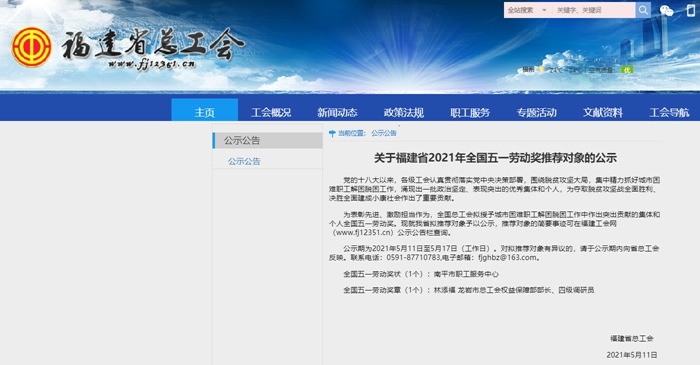Screen dimensions: 700x365
Task: Go to the 主页 home tab
Action: click(x=204, y=110)
